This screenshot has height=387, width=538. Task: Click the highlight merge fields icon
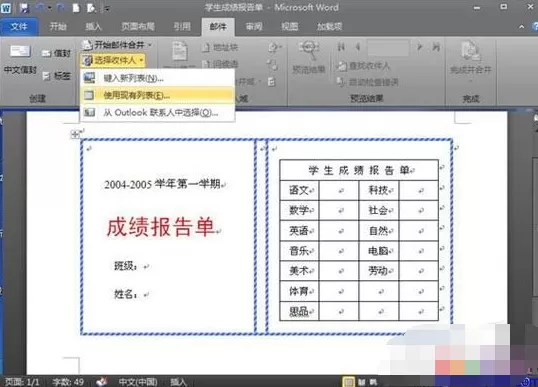coord(180,52)
